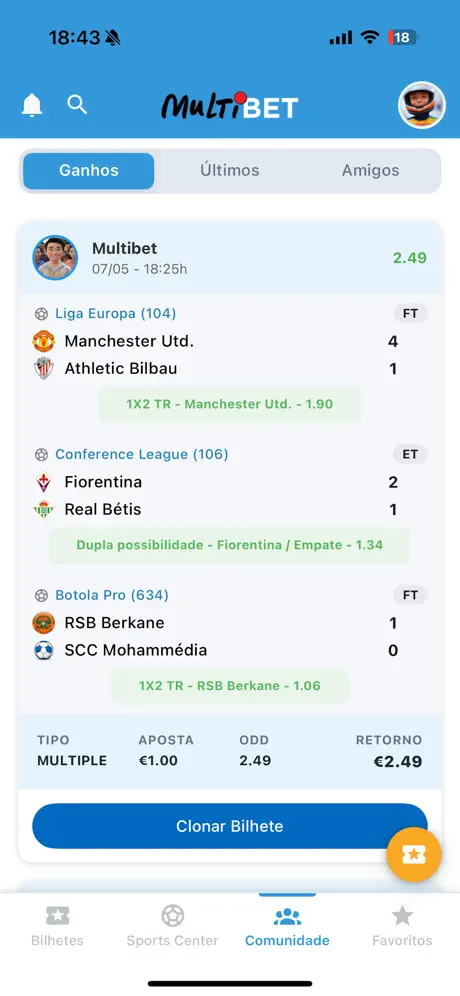Open notifications bell icon
This screenshot has height=996, width=460.
coord(32,105)
